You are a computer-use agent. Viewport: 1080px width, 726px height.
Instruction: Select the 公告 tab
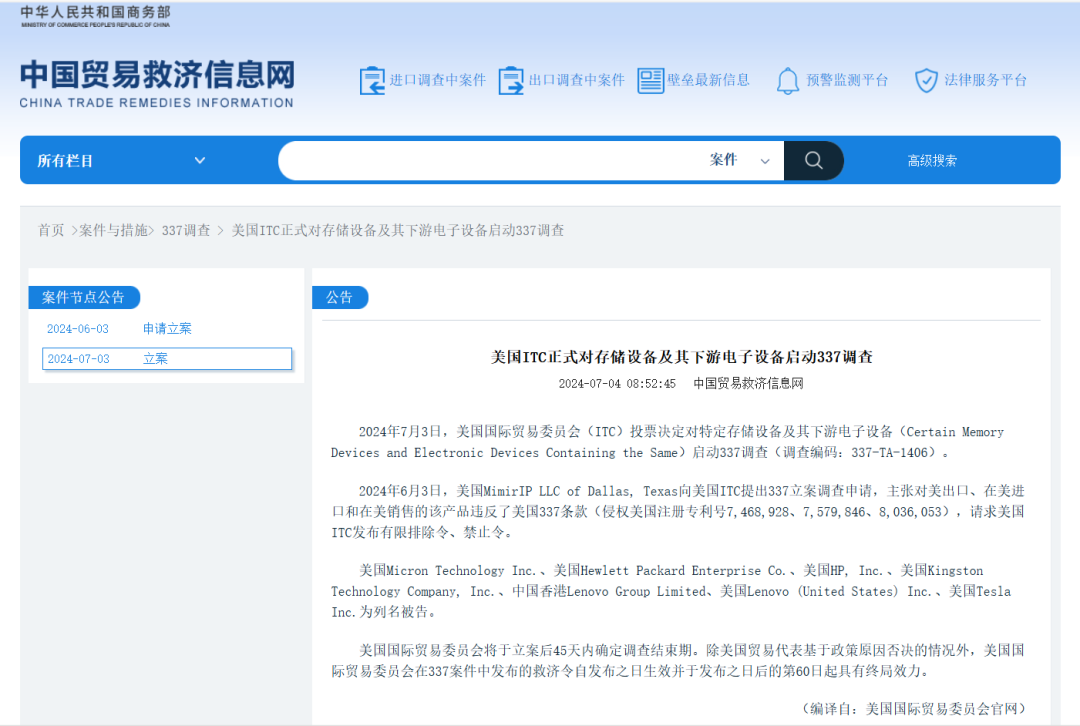[340, 297]
